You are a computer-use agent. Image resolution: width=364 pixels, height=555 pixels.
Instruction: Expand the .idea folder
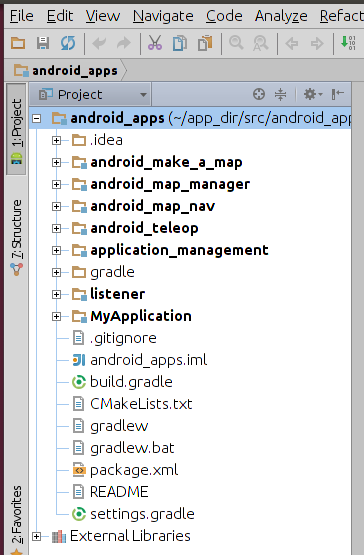56,141
